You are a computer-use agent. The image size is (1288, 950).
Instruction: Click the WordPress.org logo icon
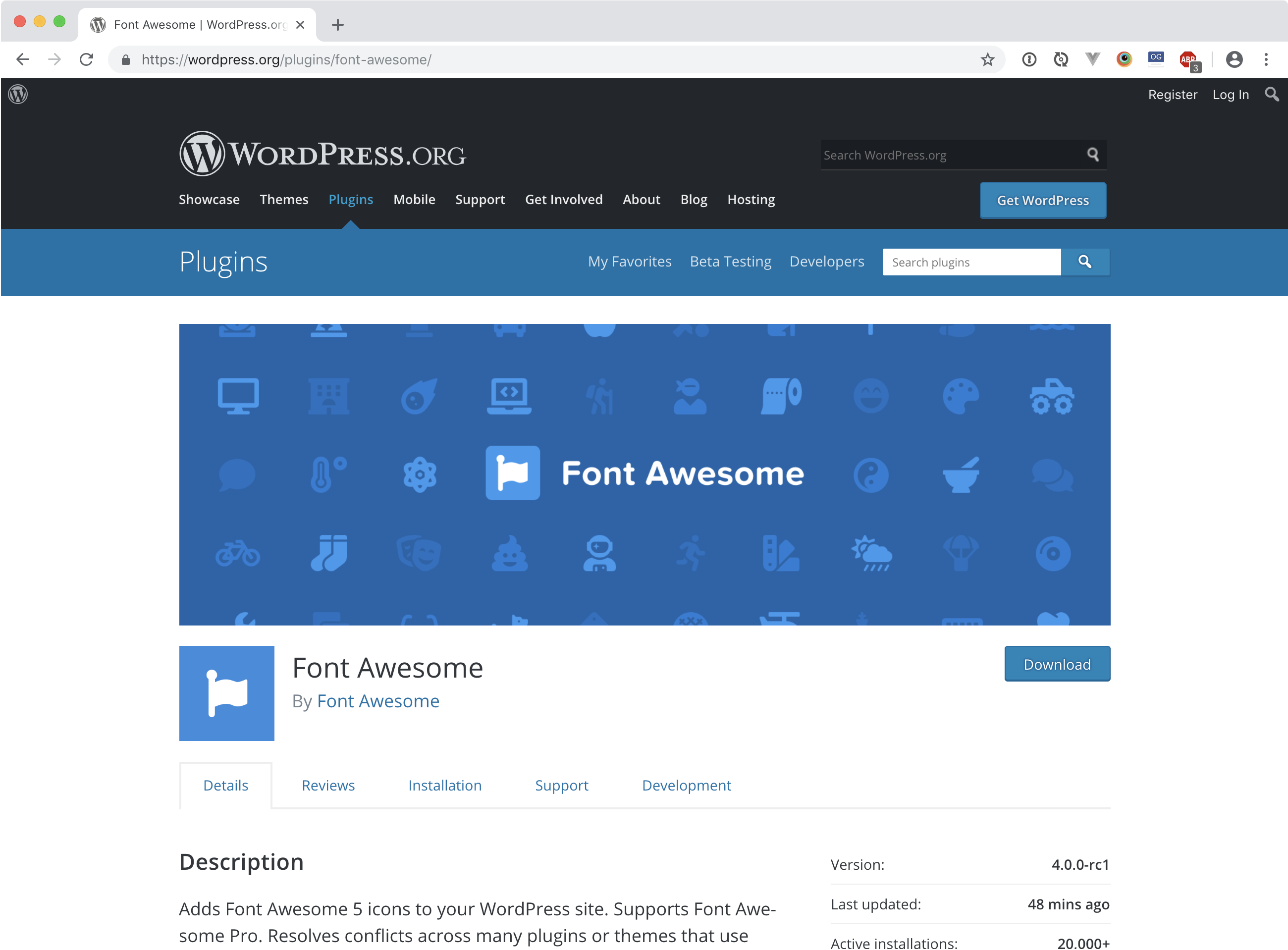click(x=18, y=94)
